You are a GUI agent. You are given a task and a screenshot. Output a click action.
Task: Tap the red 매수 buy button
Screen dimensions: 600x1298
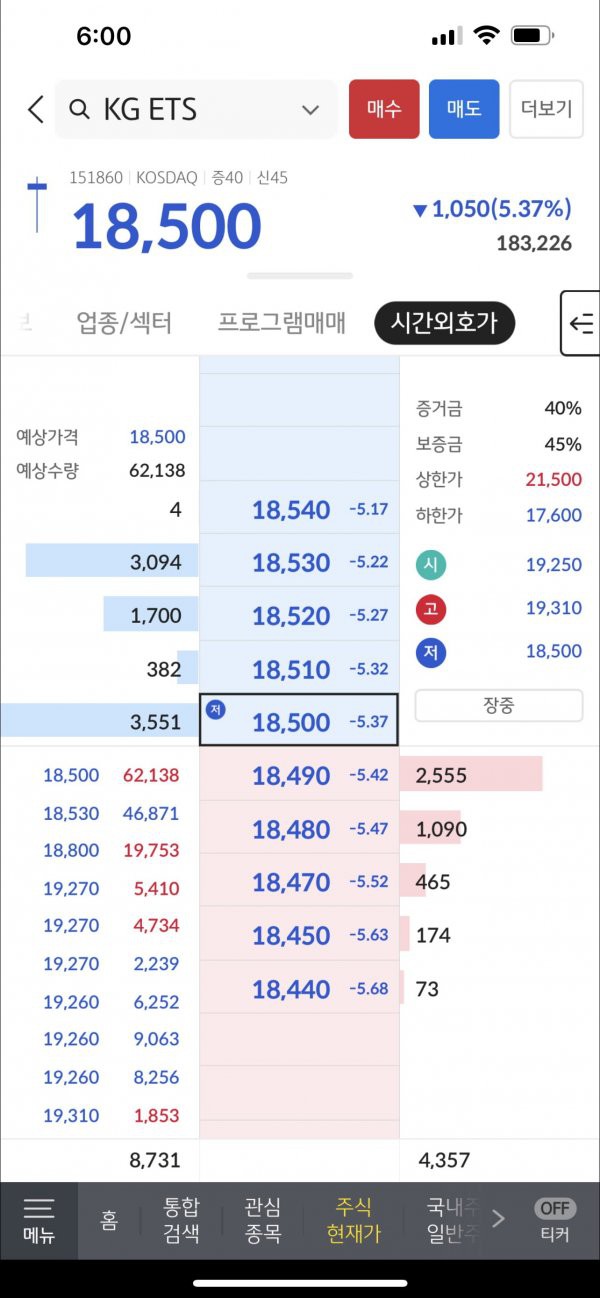[x=384, y=109]
